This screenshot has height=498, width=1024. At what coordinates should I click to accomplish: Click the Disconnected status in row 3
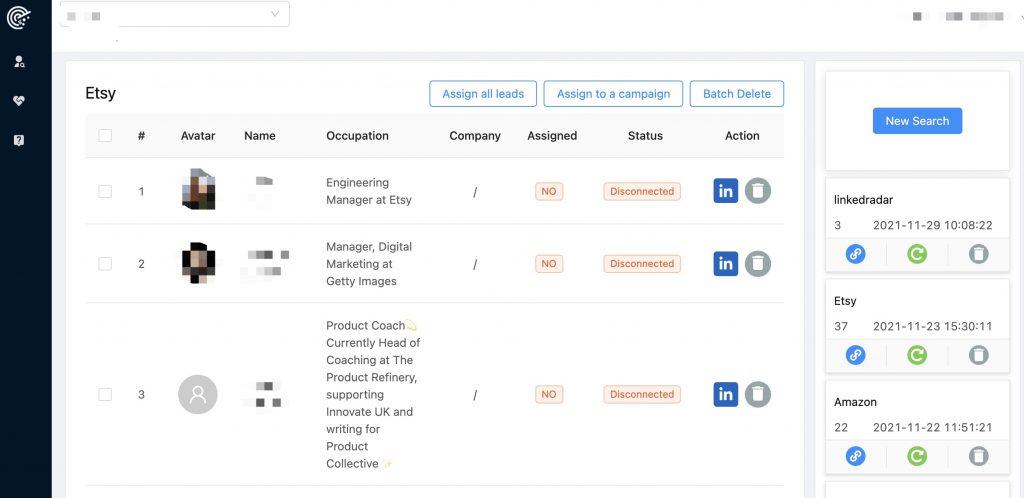pos(642,394)
